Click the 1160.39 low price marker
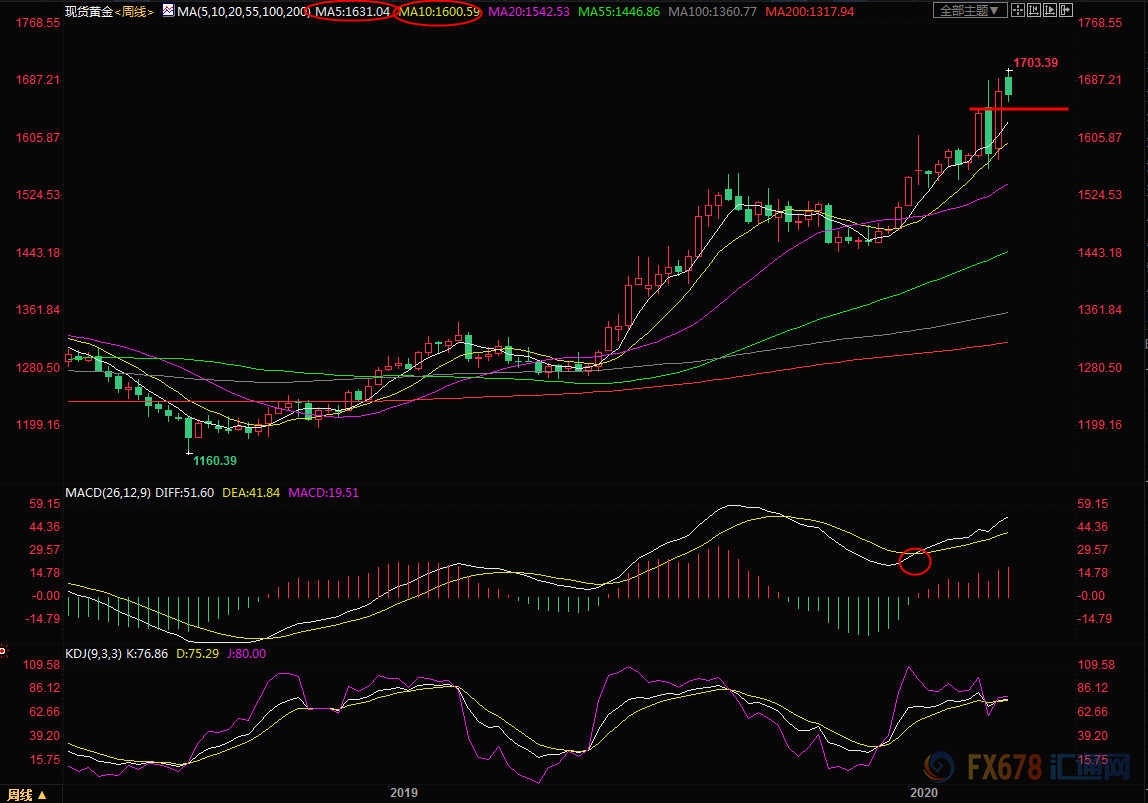This screenshot has height=803, width=1148. pyautogui.click(x=214, y=460)
